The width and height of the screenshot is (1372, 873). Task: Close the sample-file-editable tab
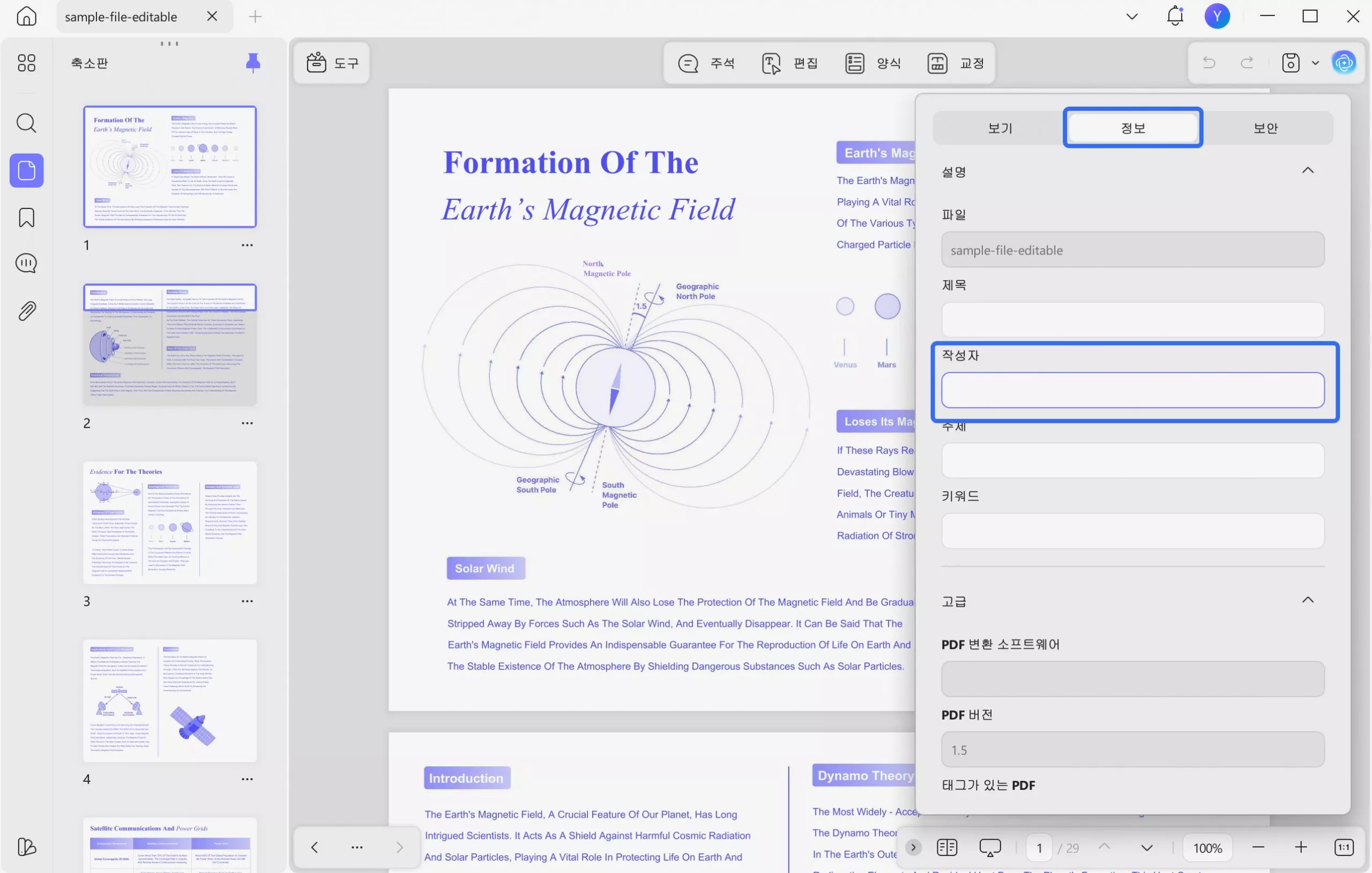[x=212, y=17]
